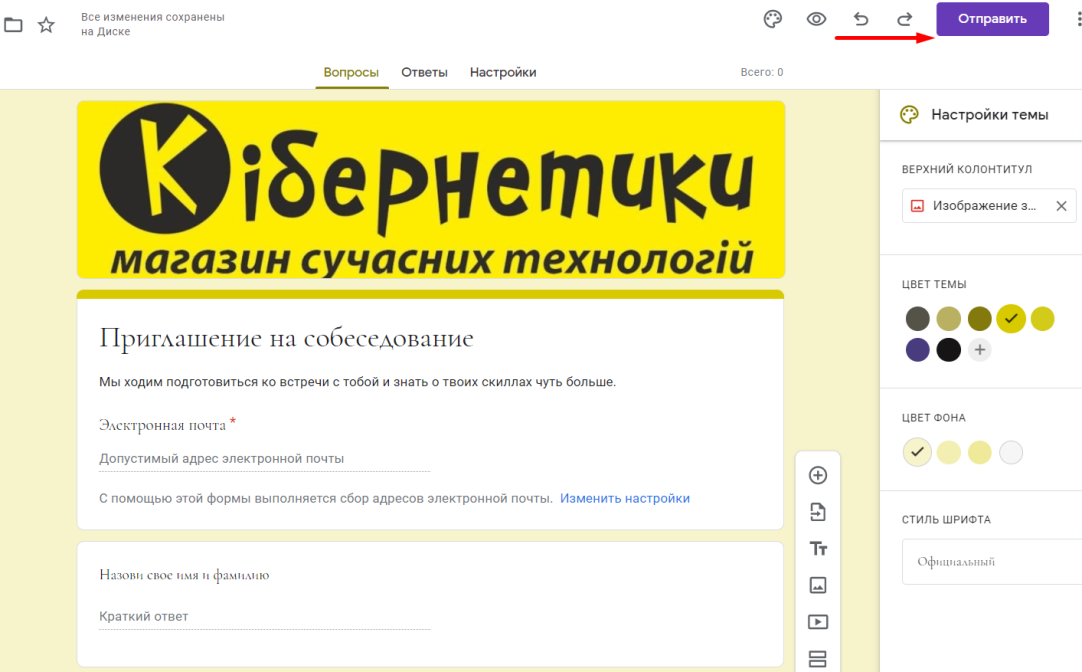Redo the last change
This screenshot has height=672, width=1082.
[904, 19]
